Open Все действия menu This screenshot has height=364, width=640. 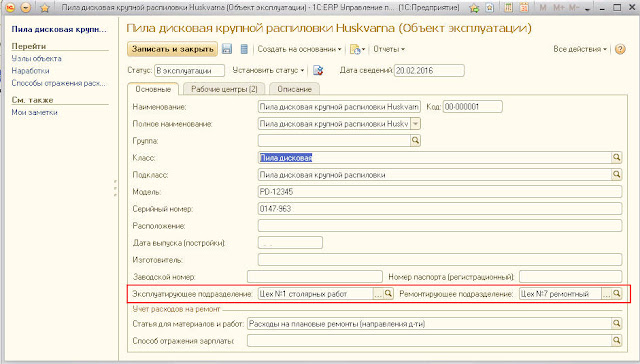click(x=580, y=49)
